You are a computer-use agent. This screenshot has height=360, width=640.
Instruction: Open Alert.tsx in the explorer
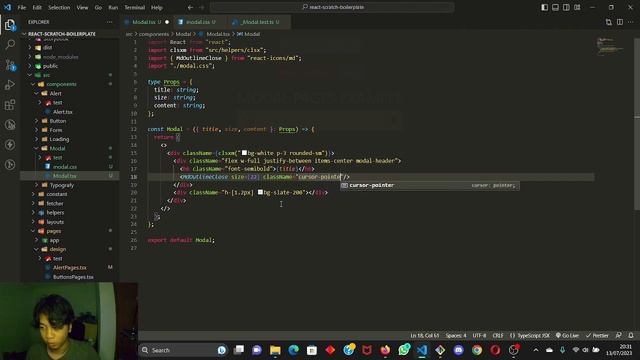click(62, 112)
